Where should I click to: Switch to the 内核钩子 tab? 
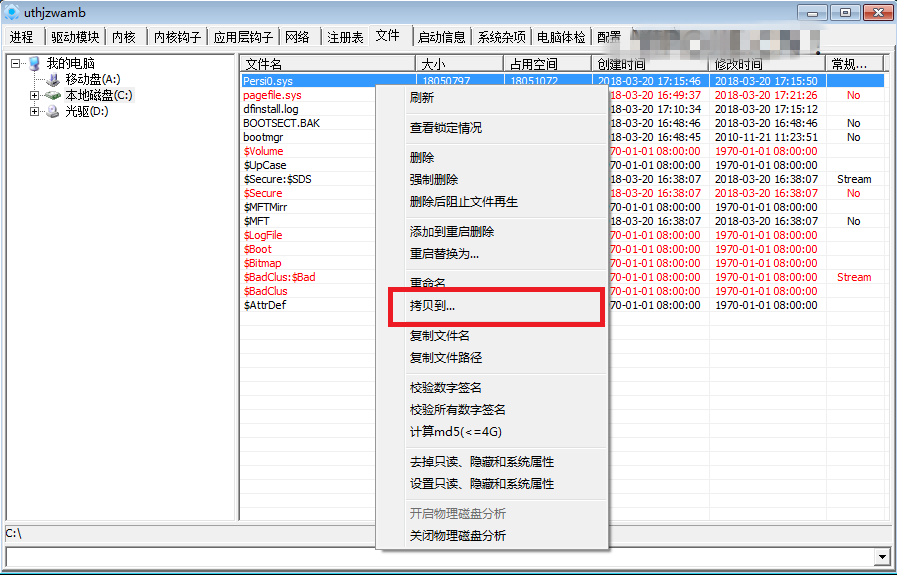177,37
